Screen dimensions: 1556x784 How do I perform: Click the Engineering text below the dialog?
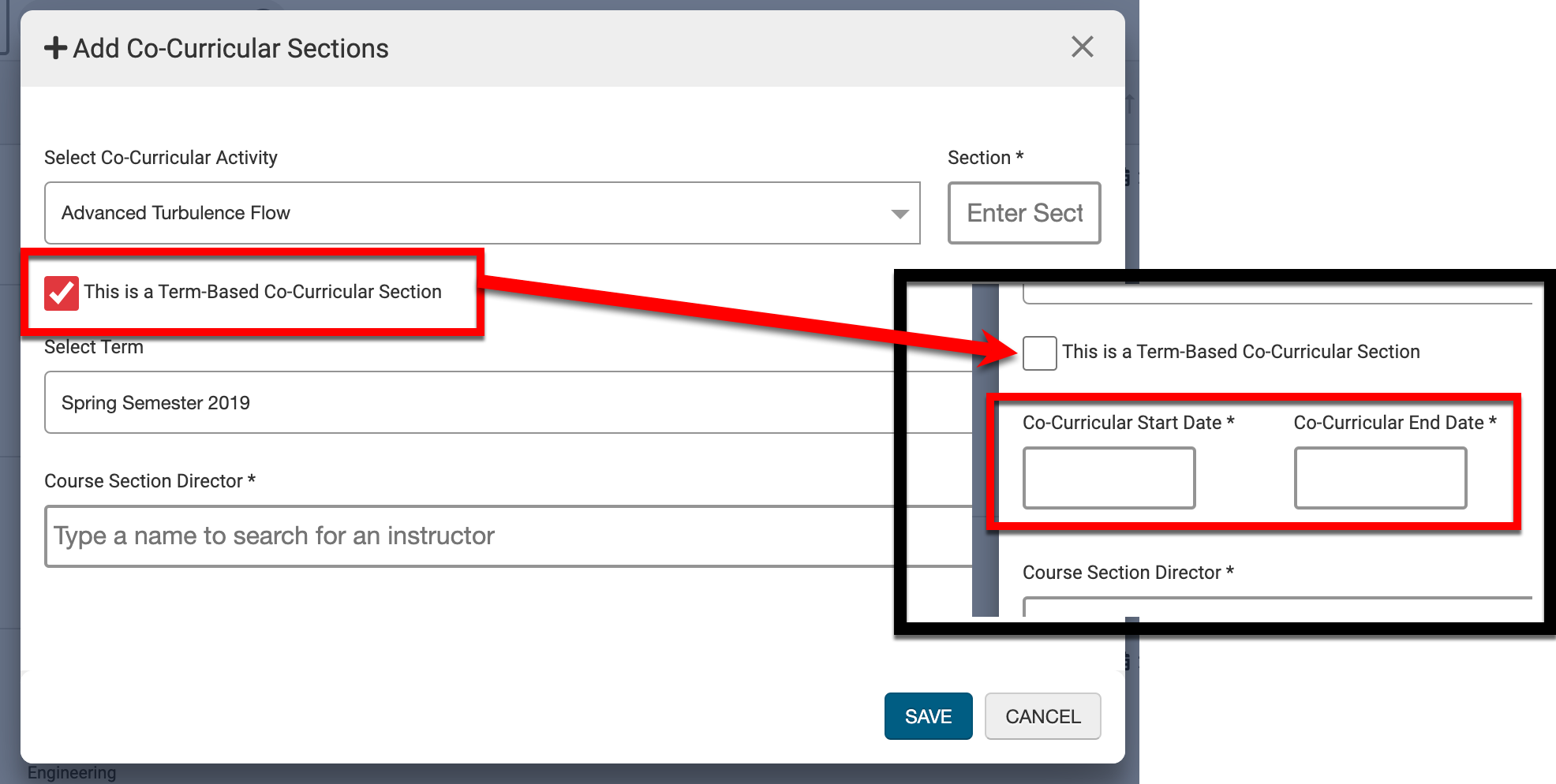click(x=72, y=773)
